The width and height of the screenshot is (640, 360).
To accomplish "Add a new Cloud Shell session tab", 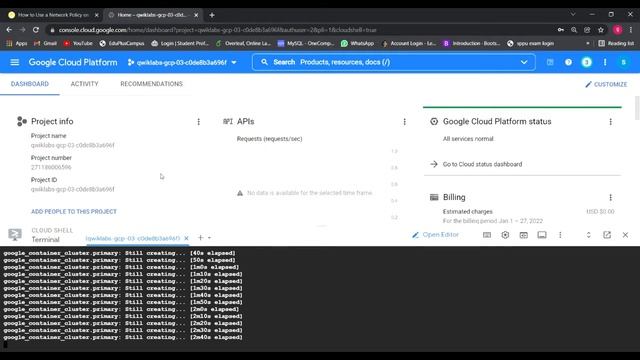I will point(200,238).
